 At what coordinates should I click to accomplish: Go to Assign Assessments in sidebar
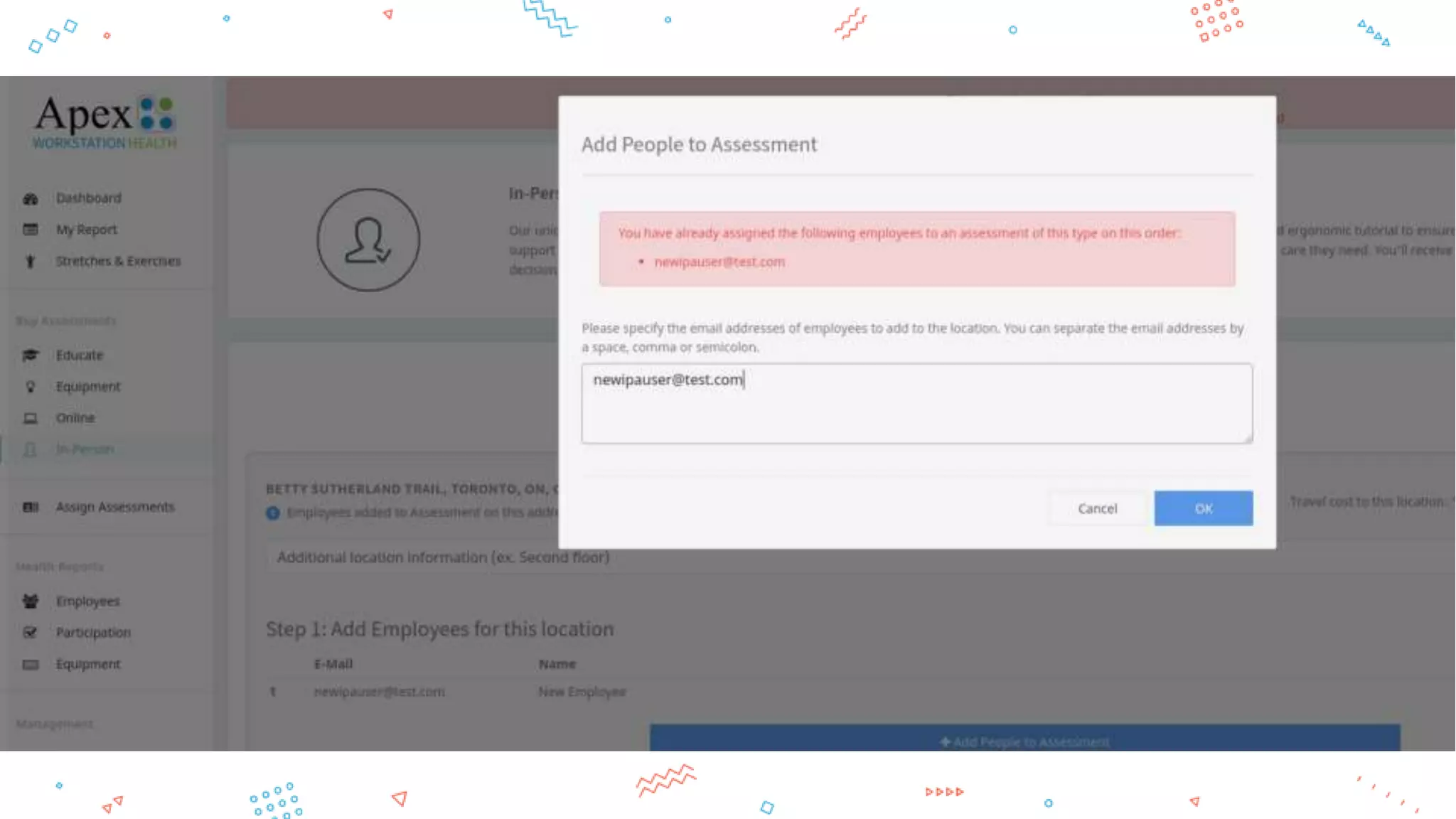click(114, 507)
